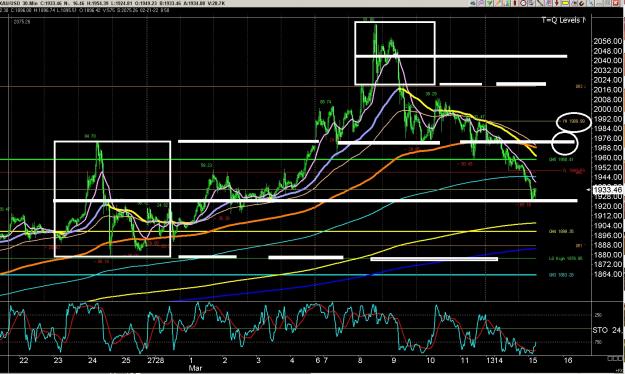Click the purple toolbar icon left of green checkmark
625x374 pixels.
(481, 3)
